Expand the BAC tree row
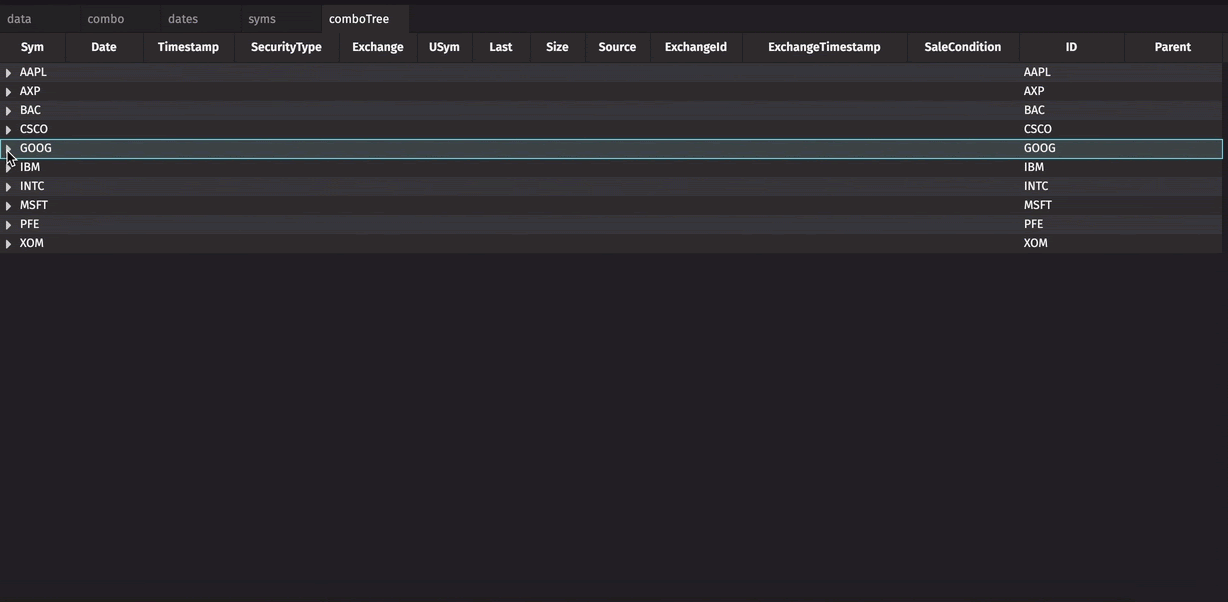Screen dimensions: 1228x602 tap(8, 111)
